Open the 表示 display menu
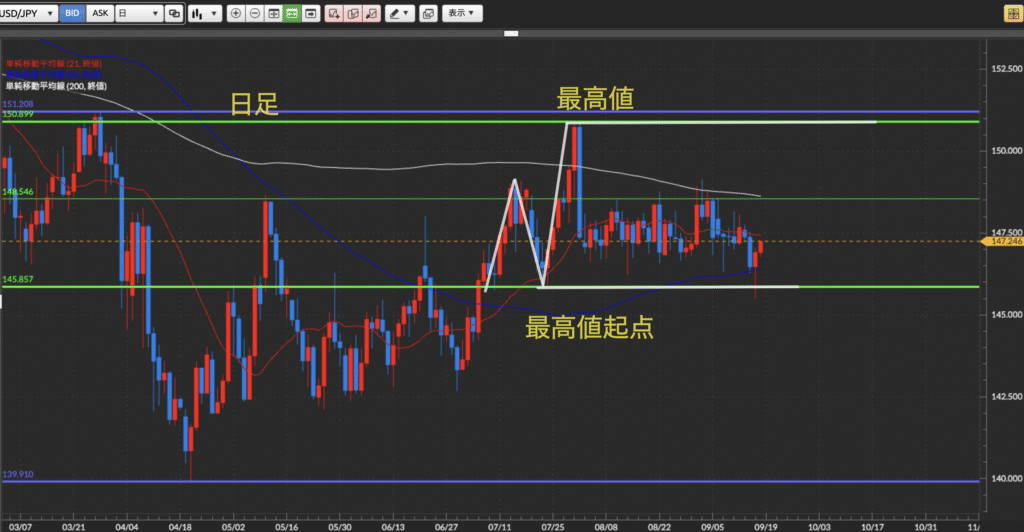The image size is (1024, 532). [x=462, y=13]
